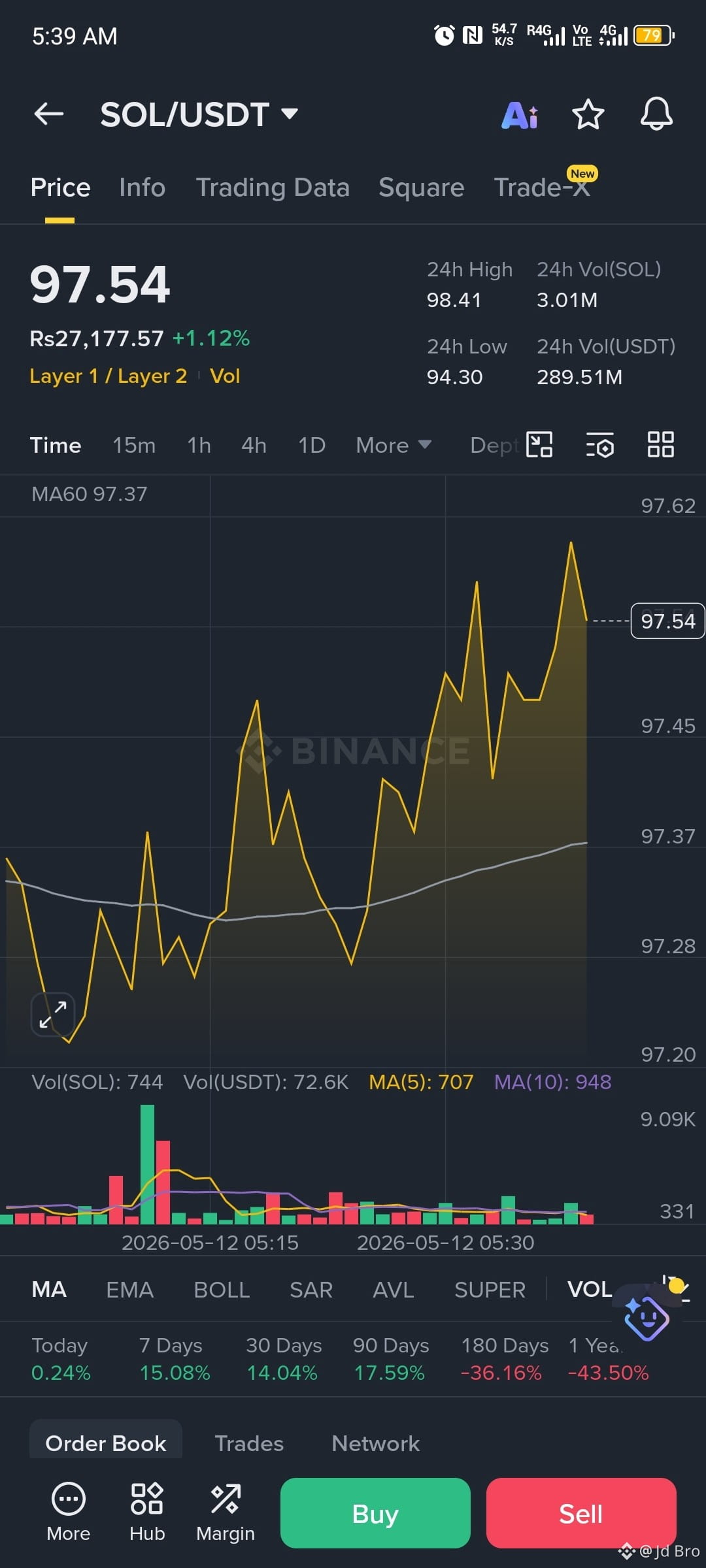Viewport: 706px width, 1568px height.
Task: Expand SOL/USDT pair selector dropdown
Action: (290, 114)
